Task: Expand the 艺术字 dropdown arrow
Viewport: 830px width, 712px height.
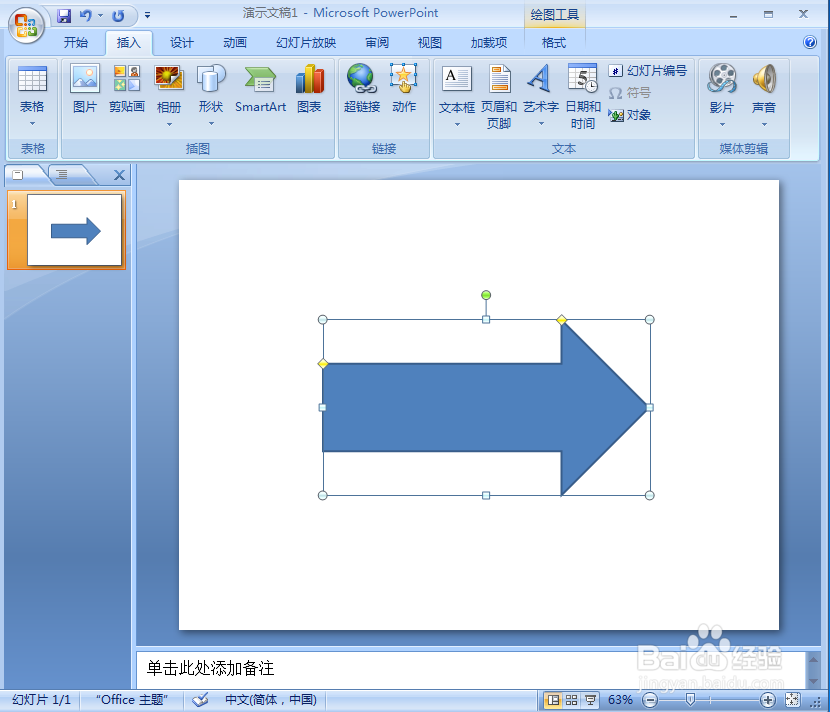Action: [x=541, y=124]
